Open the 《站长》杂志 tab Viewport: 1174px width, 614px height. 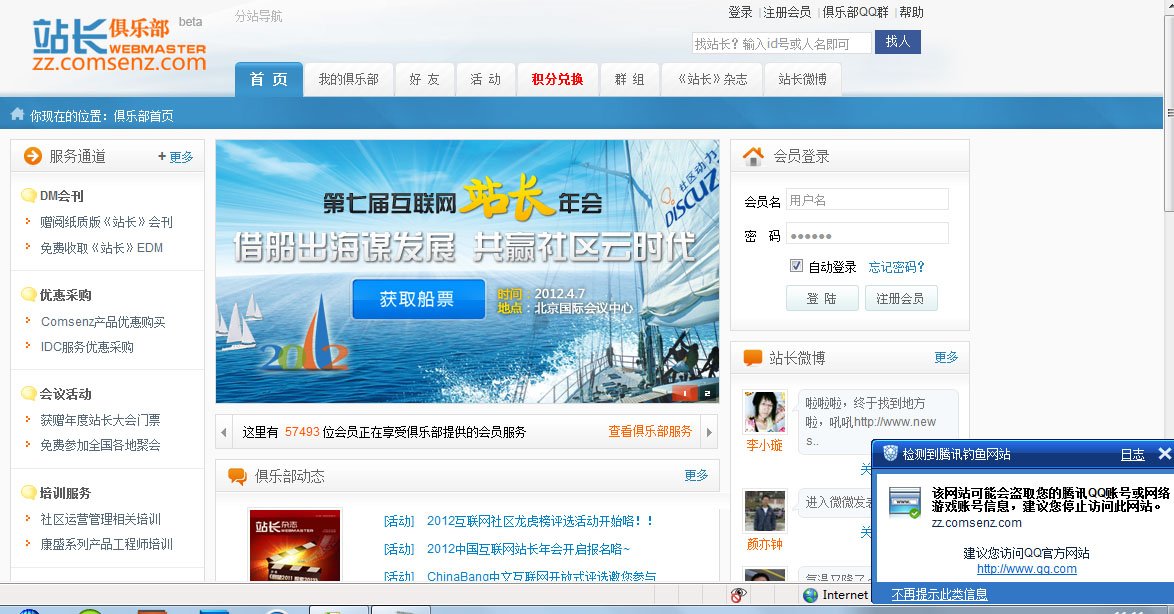click(712, 79)
